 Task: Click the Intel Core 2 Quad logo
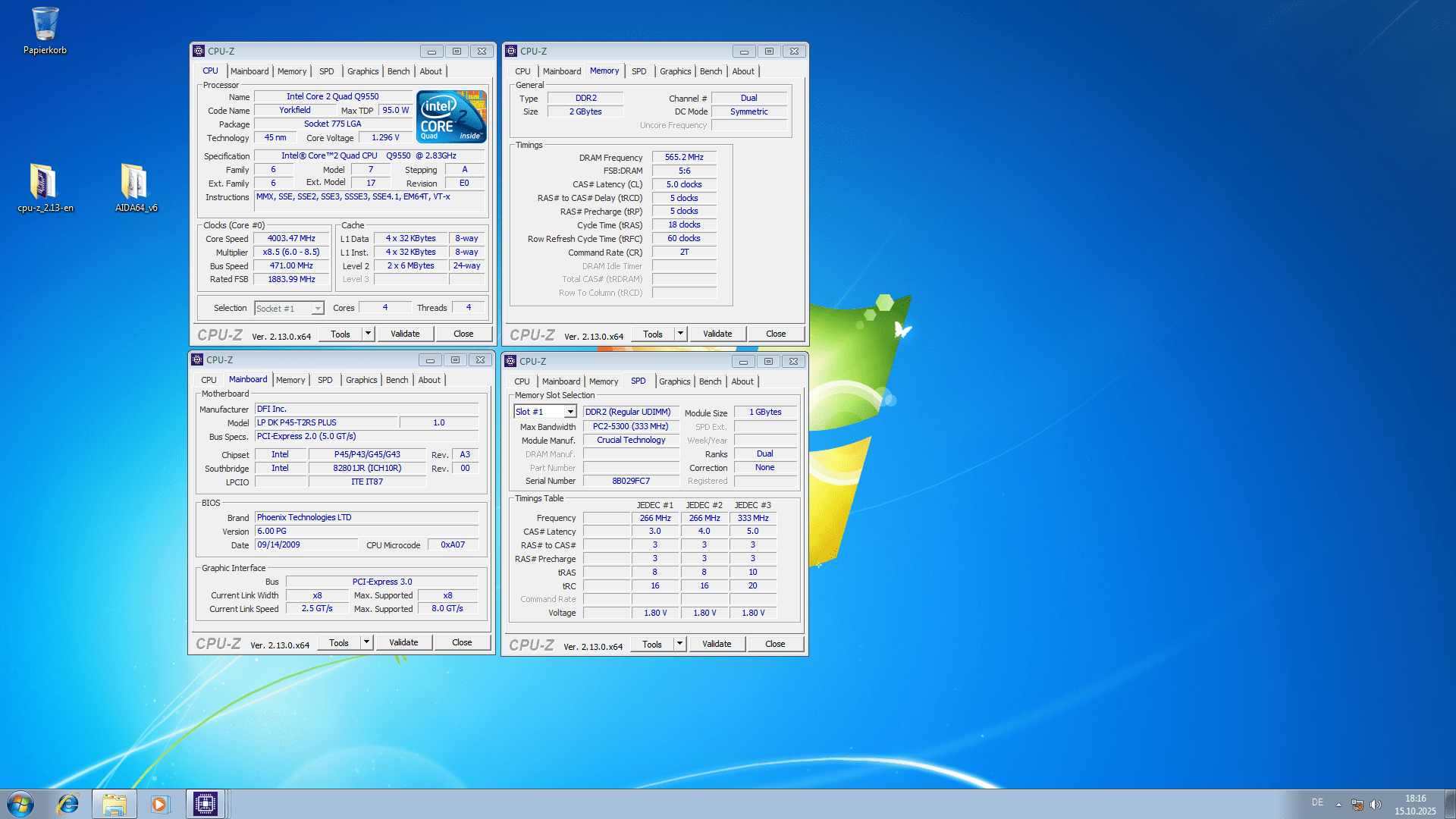(x=451, y=117)
